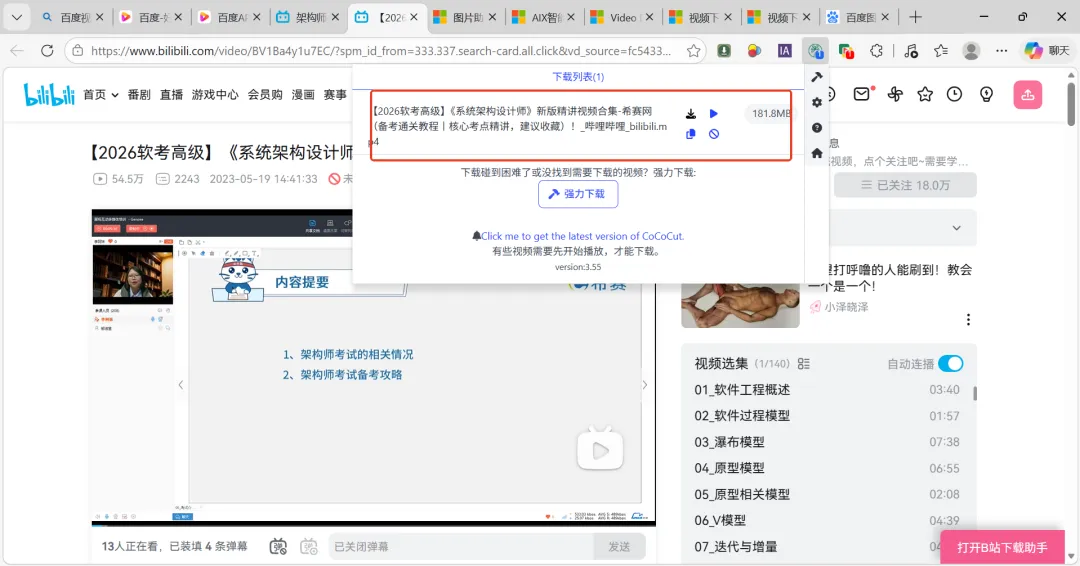The image size is (1080, 566).
Task: Click the latest version of CoCoCut link
Action: (582, 235)
